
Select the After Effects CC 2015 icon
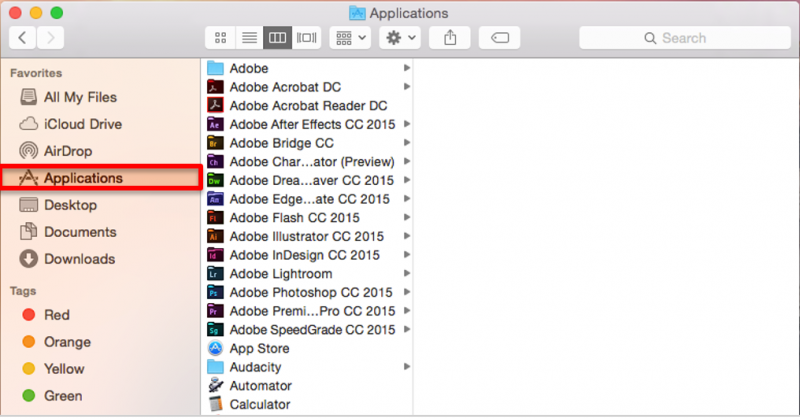pyautogui.click(x=215, y=124)
